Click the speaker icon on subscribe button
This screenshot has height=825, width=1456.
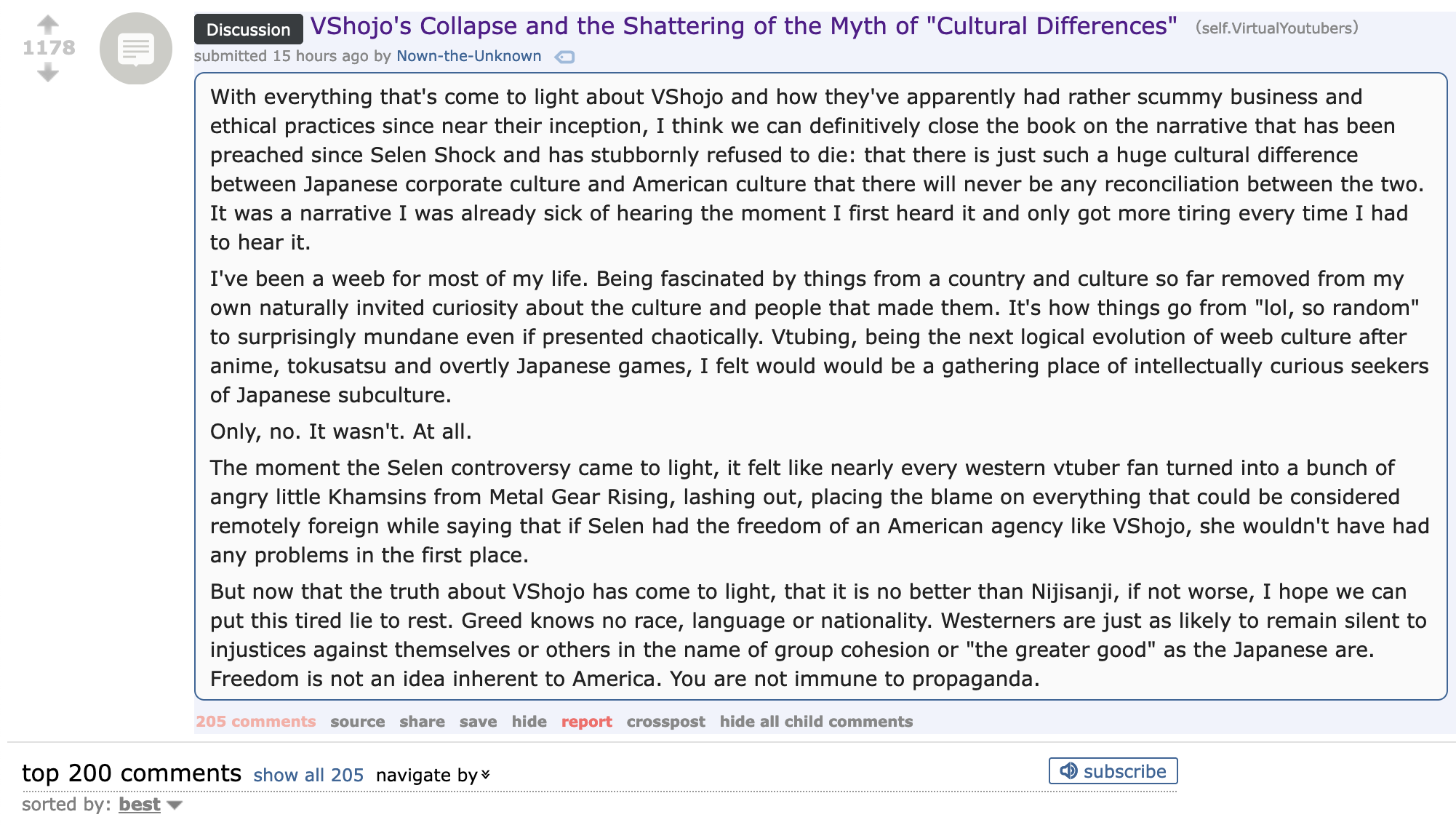1068,771
